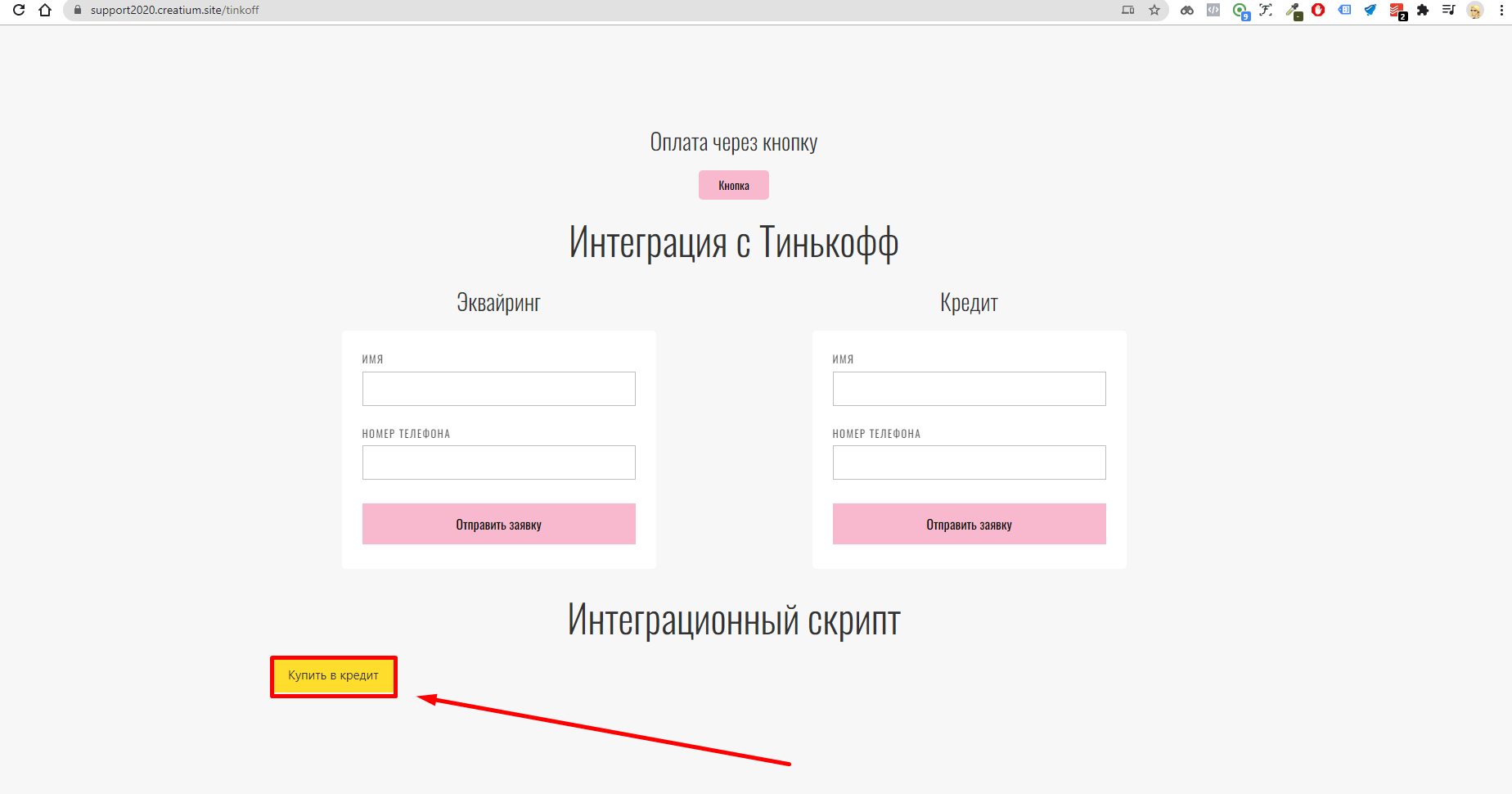
Task: Open the binoculars extension icon
Action: (1186, 10)
